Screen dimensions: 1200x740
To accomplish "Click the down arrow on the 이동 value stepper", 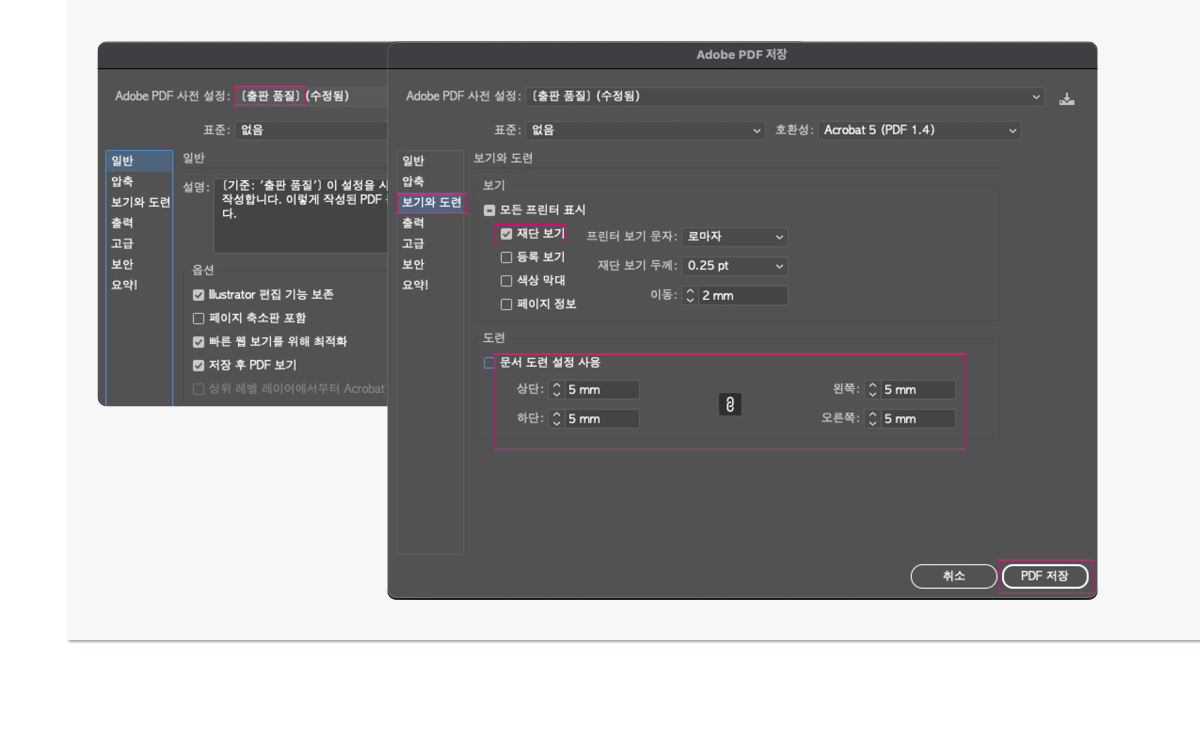I will click(x=688, y=298).
